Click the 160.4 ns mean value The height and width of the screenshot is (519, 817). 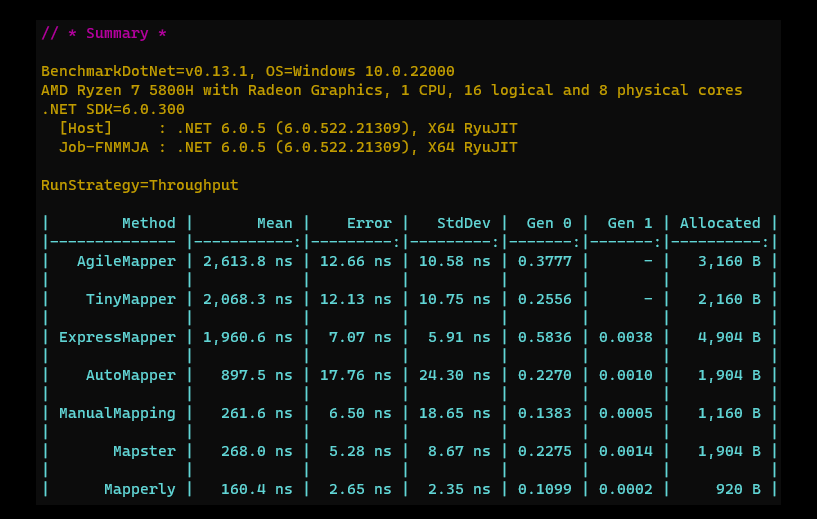click(256, 489)
